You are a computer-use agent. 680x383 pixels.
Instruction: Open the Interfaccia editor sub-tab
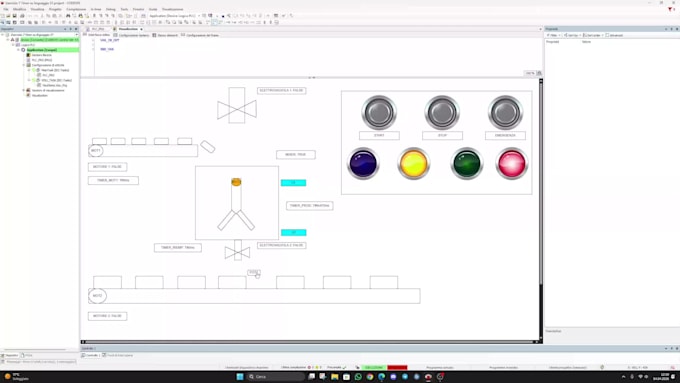(x=97, y=35)
